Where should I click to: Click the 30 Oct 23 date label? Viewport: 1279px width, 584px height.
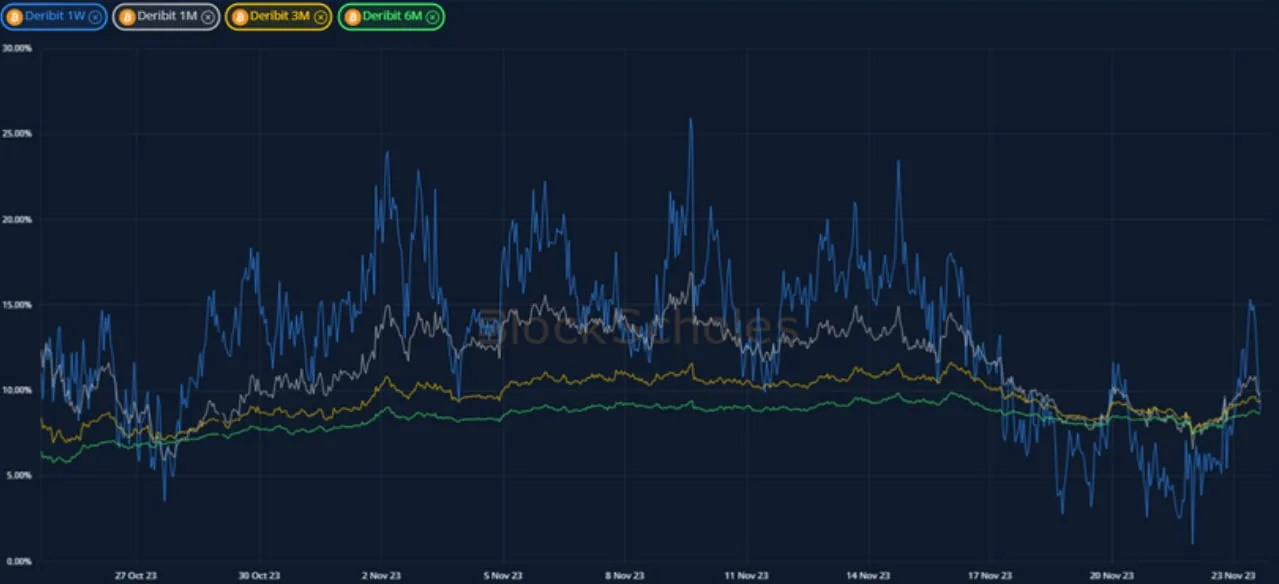pos(259,575)
